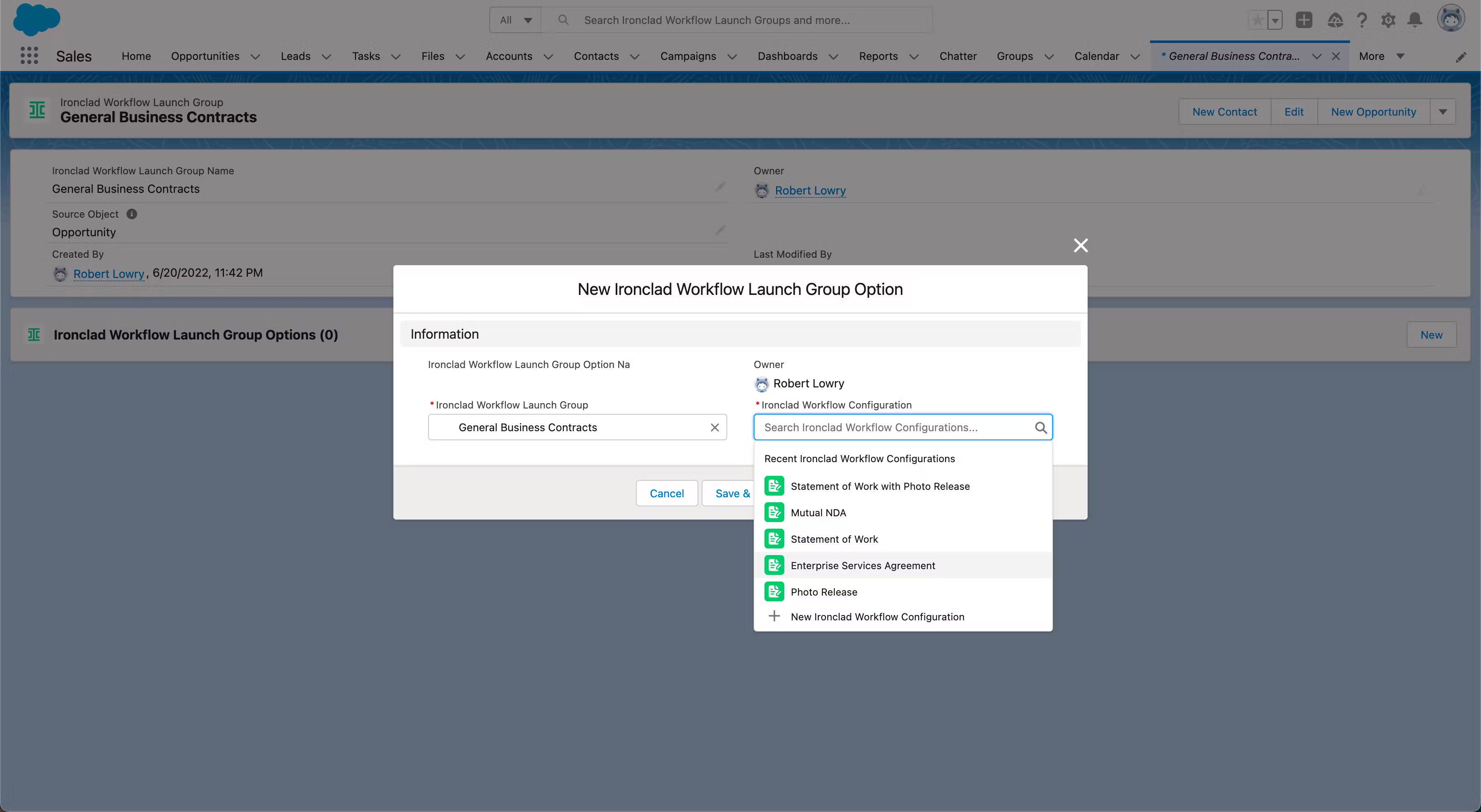This screenshot has width=1481, height=812.
Task: Edit the Source Object field pencil
Action: pos(720,230)
